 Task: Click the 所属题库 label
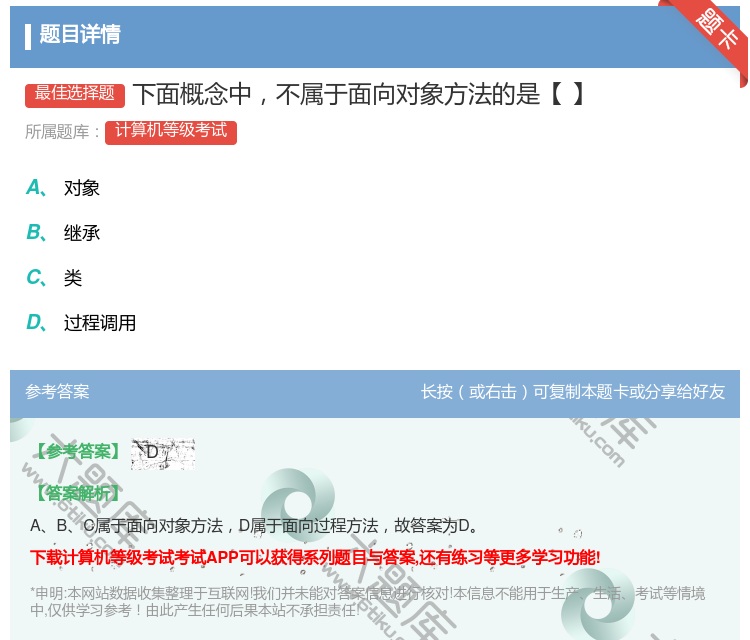(63, 132)
